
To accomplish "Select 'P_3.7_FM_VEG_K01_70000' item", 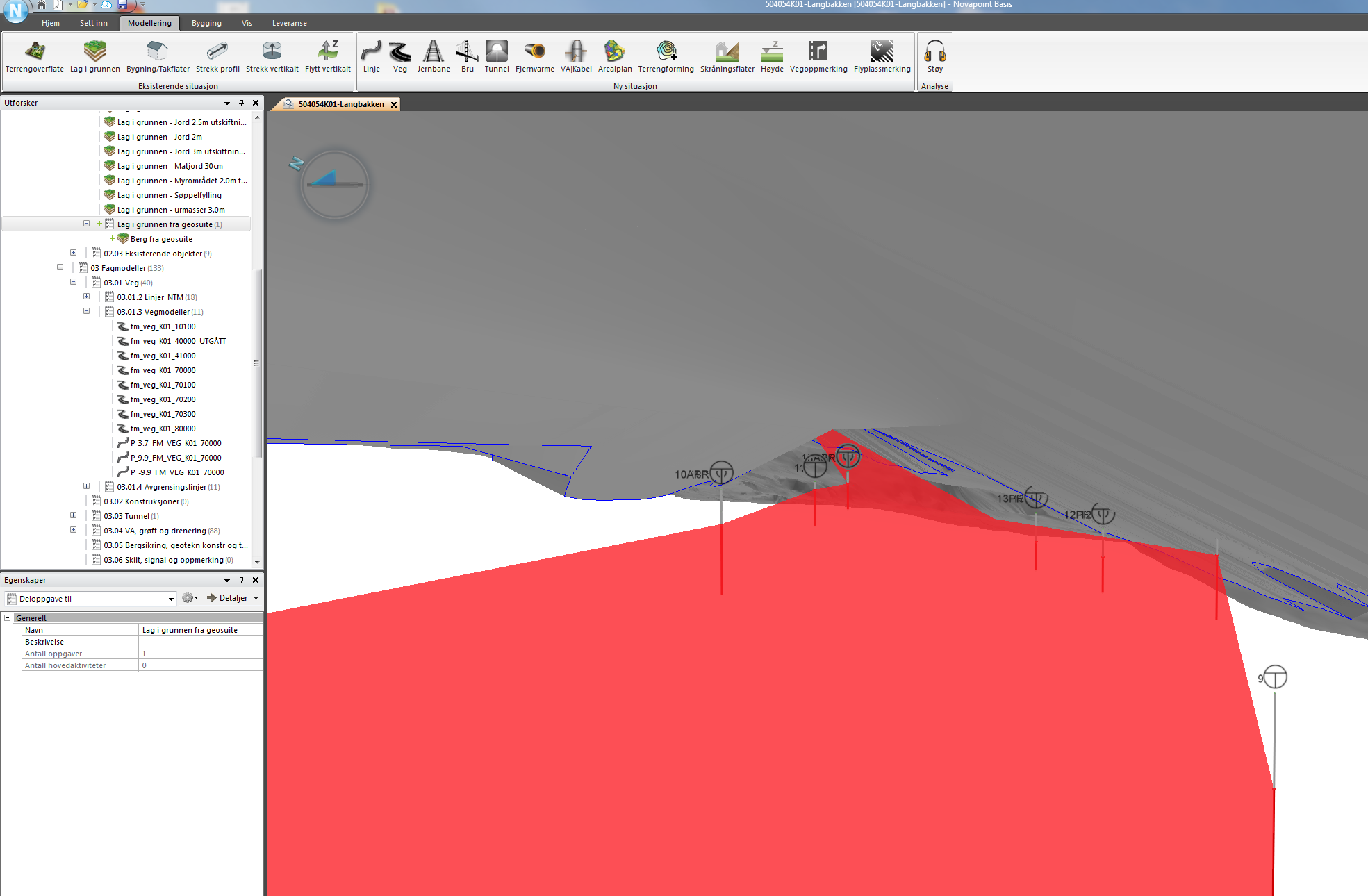I will coord(176,443).
